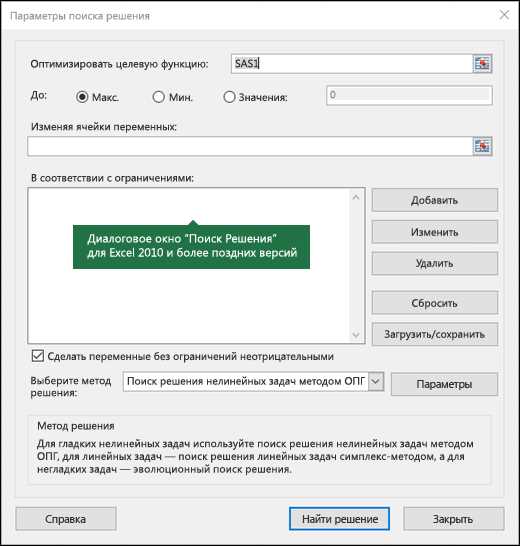520x546 pixels.
Task: Click the Удалить constraint button
Action: (x=435, y=263)
